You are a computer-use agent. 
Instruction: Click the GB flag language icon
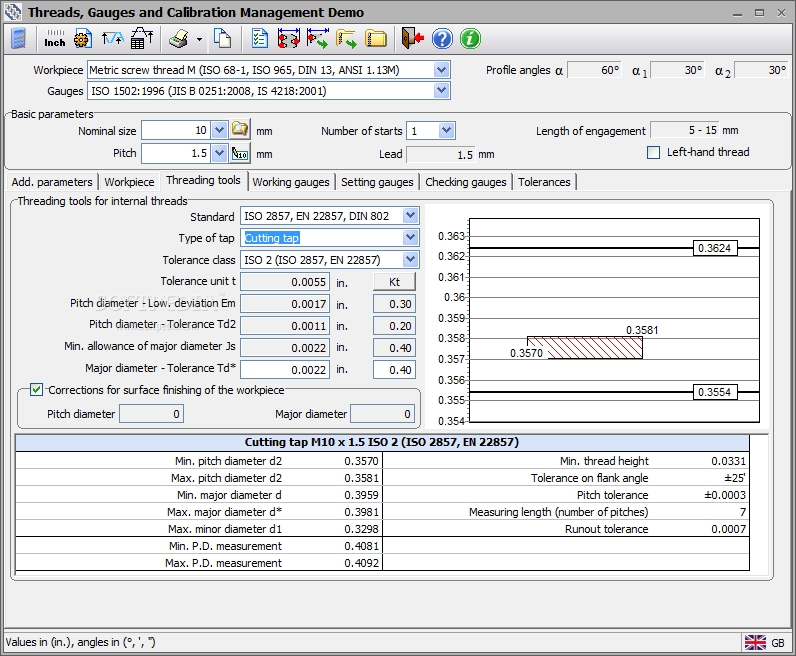755,642
